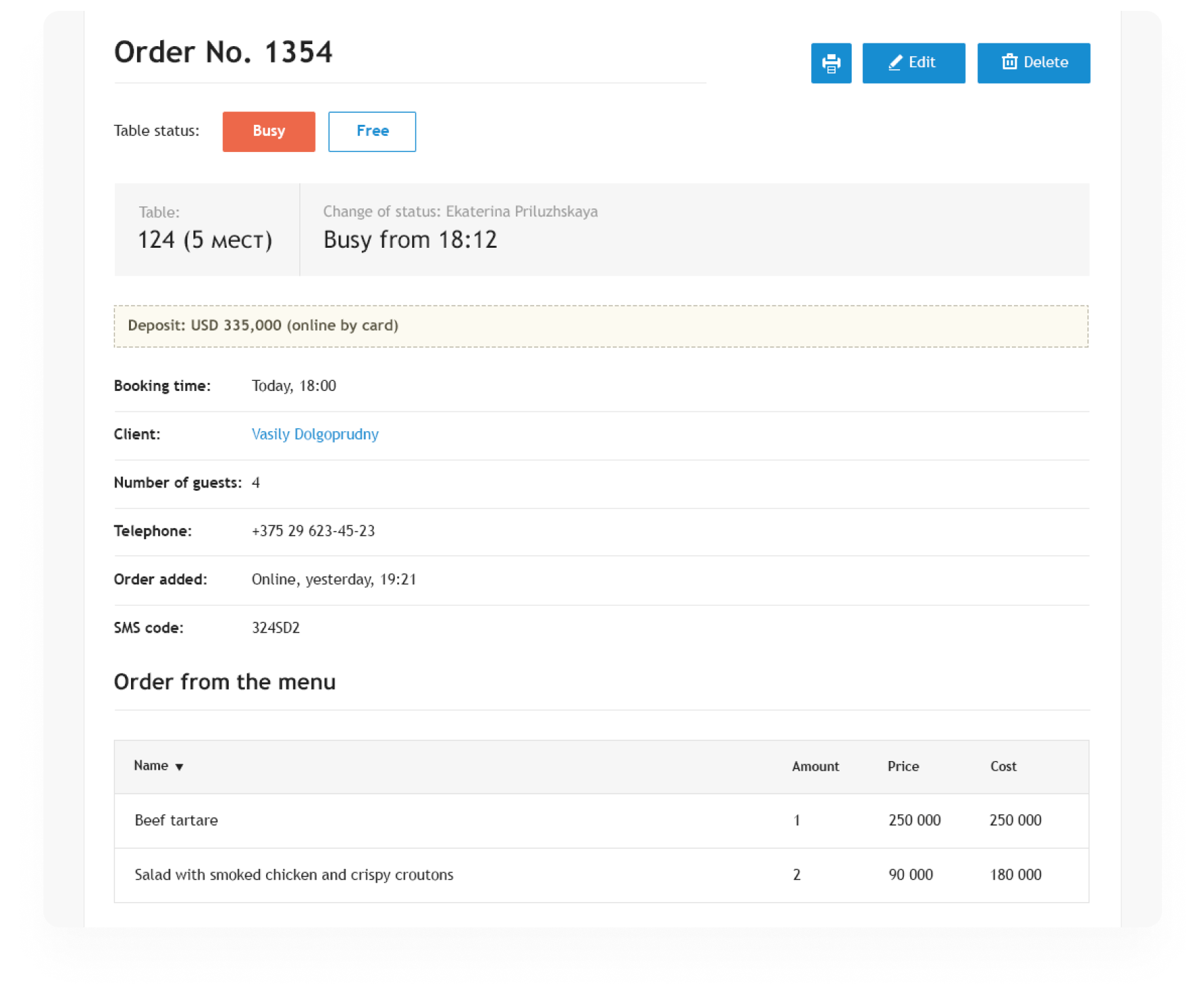
Task: Click salad price 90 000
Action: click(911, 875)
